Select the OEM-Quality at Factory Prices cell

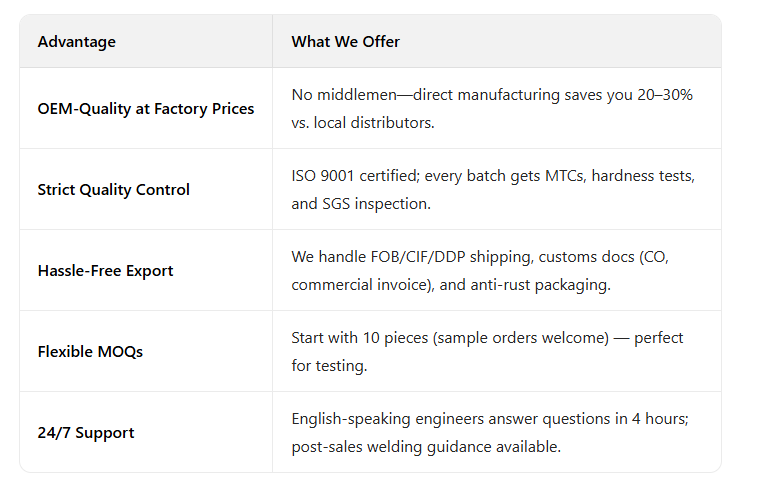pos(146,108)
